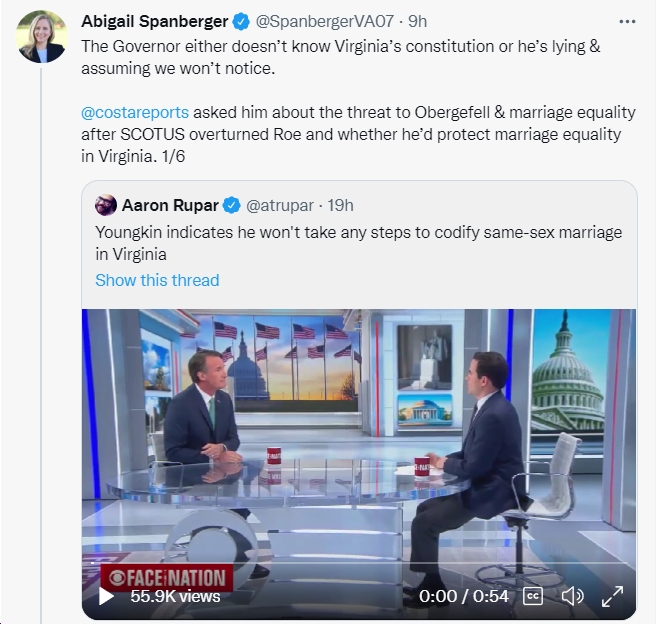This screenshot has width=670, height=624.
Task: Open quoted tweet text about Youngkin
Action: coord(359,243)
